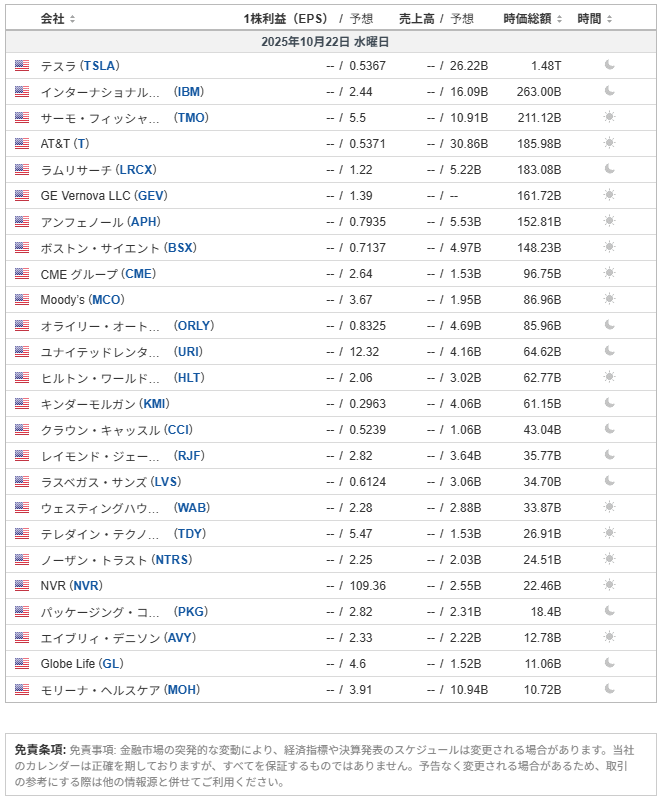Click the moon icon in the Las Vegas Sands (LVS) row
The image size is (666, 803).
[609, 482]
